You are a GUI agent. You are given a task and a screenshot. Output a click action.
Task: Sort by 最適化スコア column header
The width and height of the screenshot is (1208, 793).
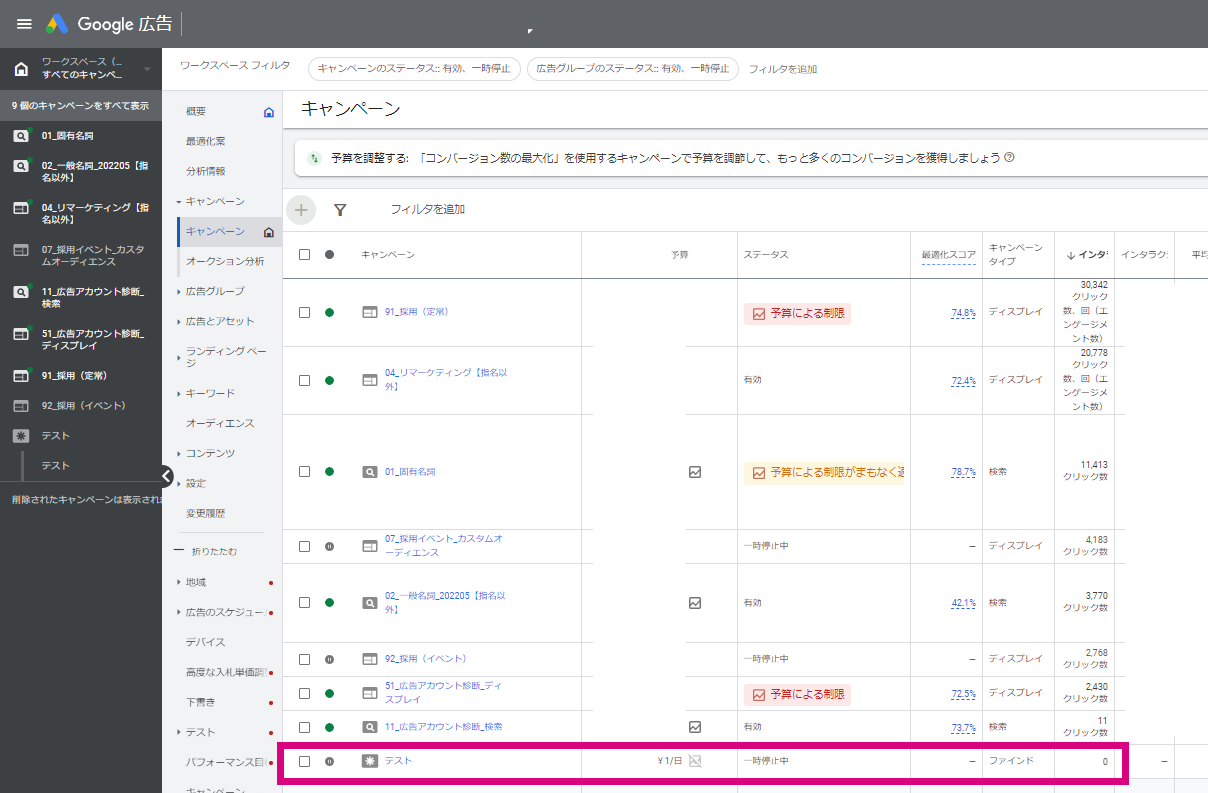(948, 254)
